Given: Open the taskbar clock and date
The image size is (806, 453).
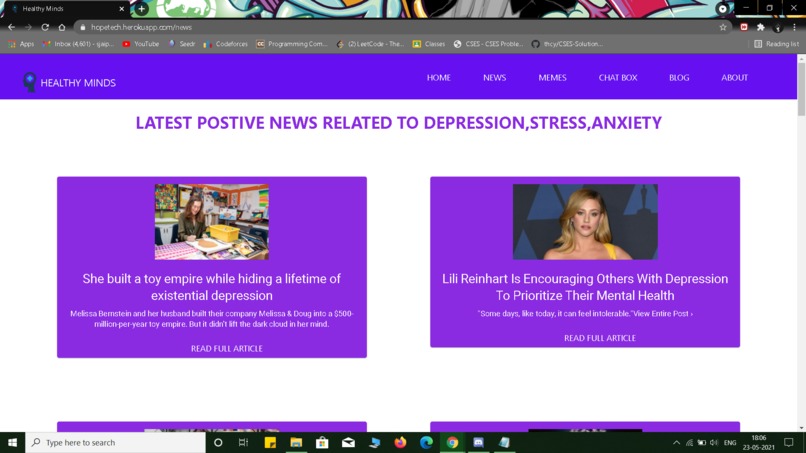Looking at the screenshot, I should (759, 442).
